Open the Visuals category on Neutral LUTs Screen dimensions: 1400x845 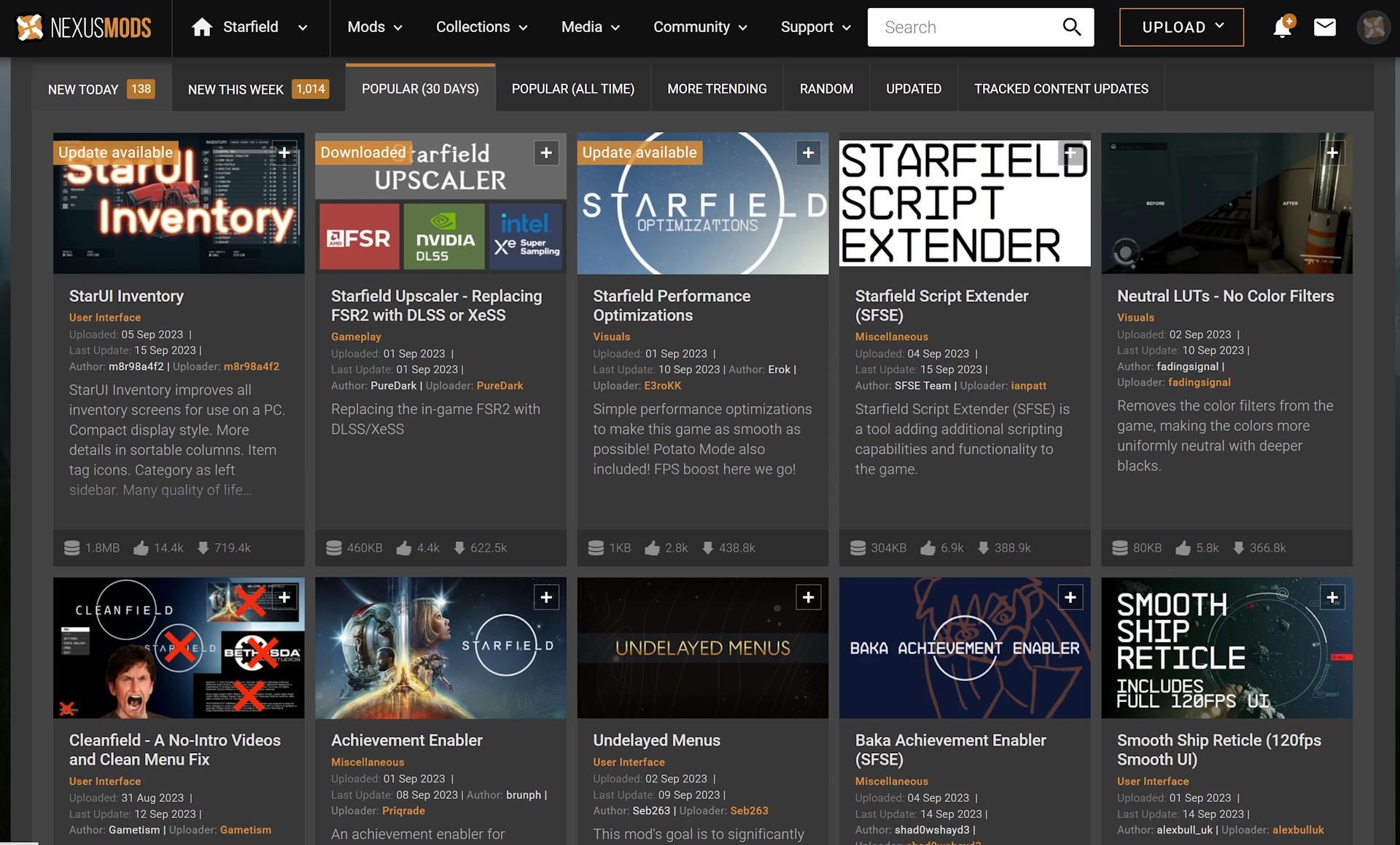click(x=1135, y=318)
